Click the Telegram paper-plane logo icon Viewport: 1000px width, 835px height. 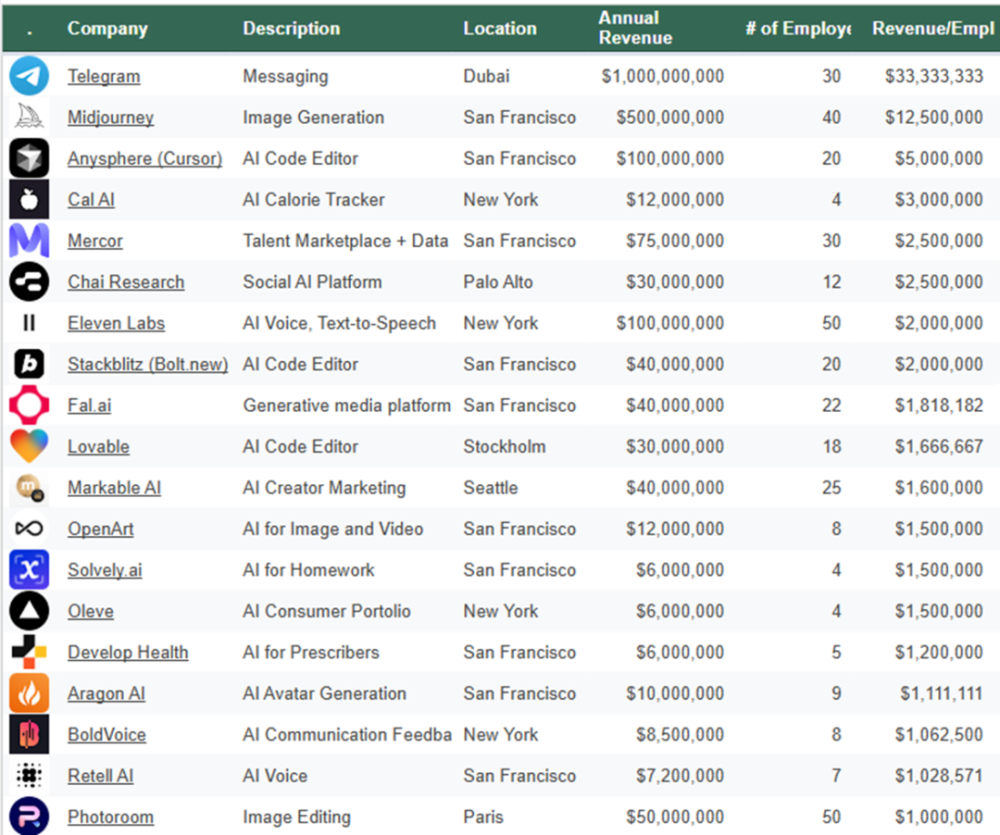[29, 76]
